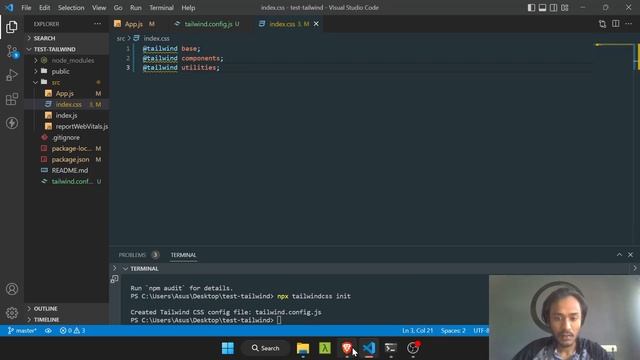The image size is (640, 360).
Task: Open Explorer more actions ellipsis
Action: (x=97, y=24)
